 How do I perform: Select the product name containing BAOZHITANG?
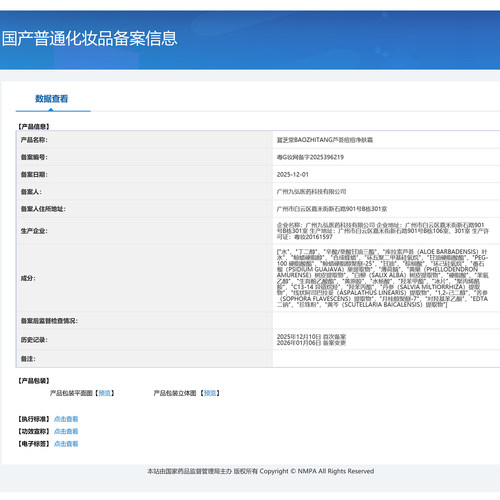(325, 140)
